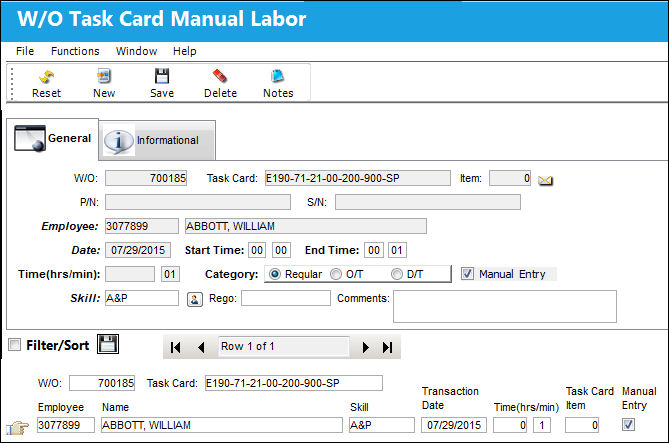Switch to the Informational tab

pos(157,140)
